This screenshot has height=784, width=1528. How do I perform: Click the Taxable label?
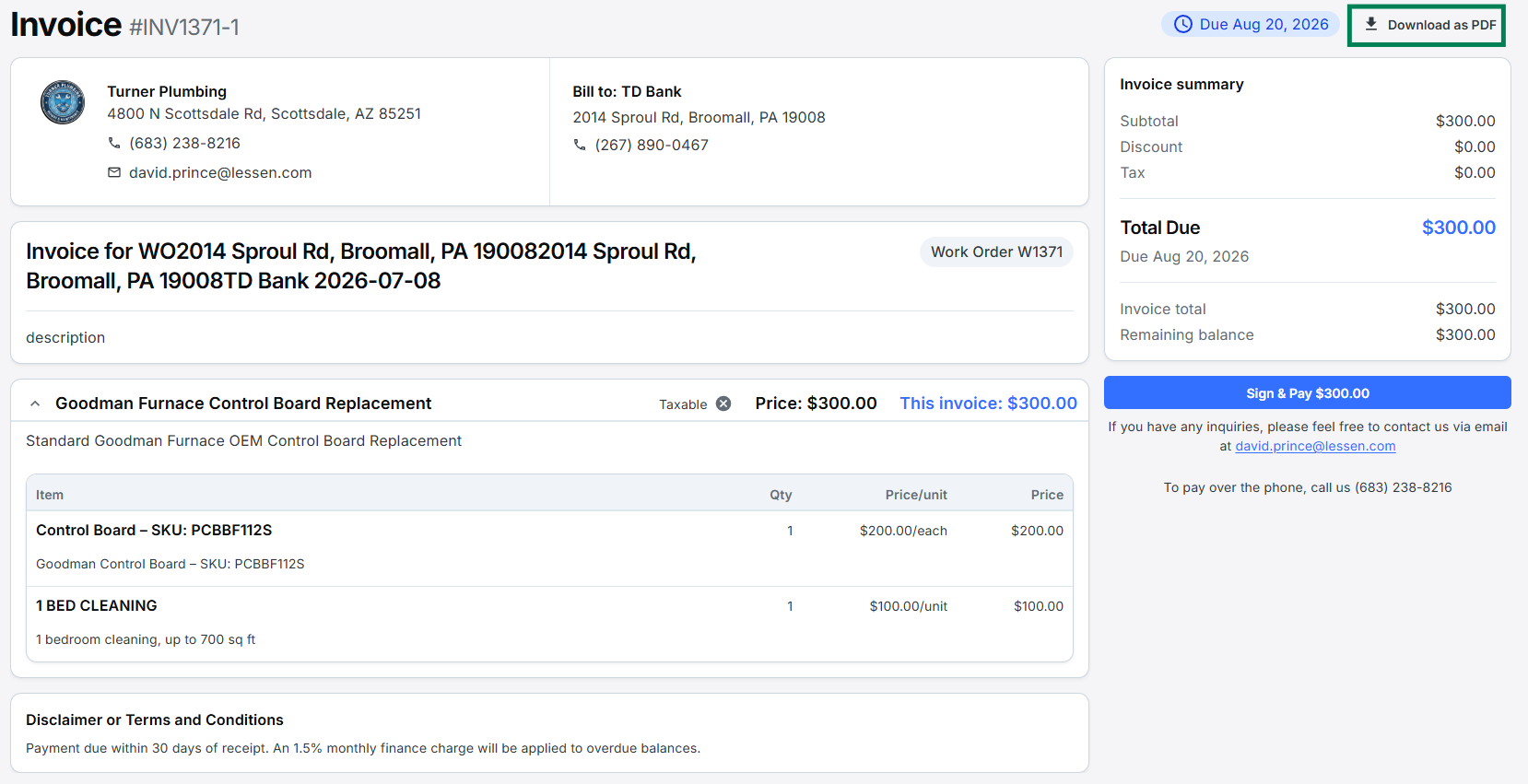click(x=683, y=404)
